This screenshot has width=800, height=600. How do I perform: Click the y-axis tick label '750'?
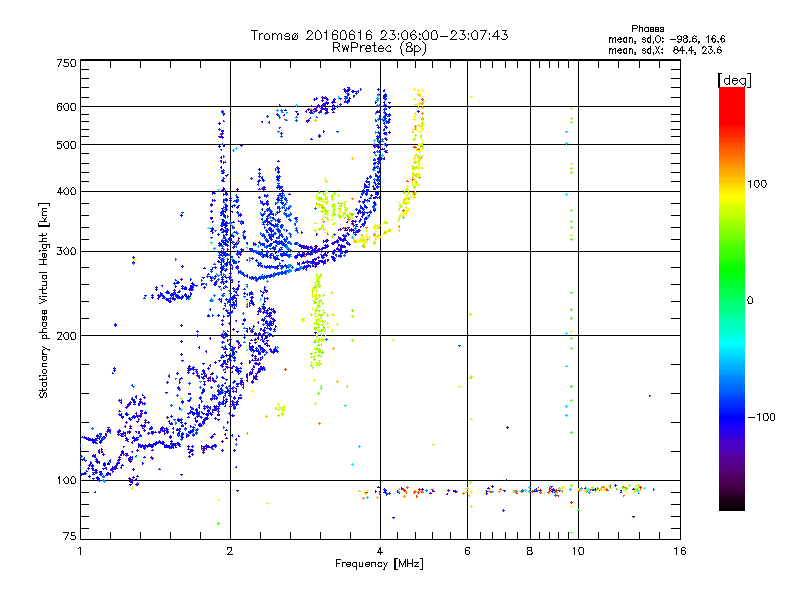point(67,63)
